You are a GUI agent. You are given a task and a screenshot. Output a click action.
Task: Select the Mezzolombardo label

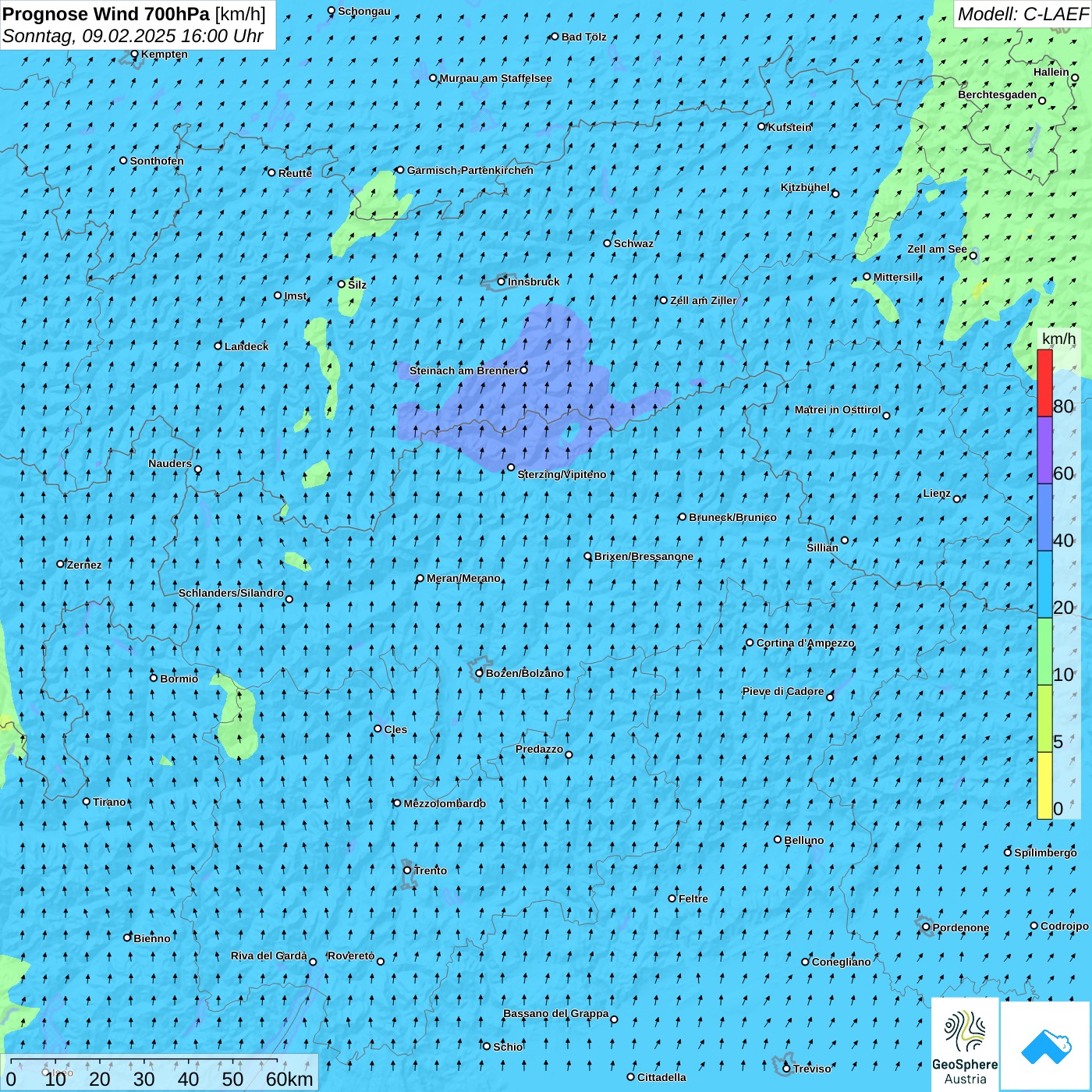point(445,803)
